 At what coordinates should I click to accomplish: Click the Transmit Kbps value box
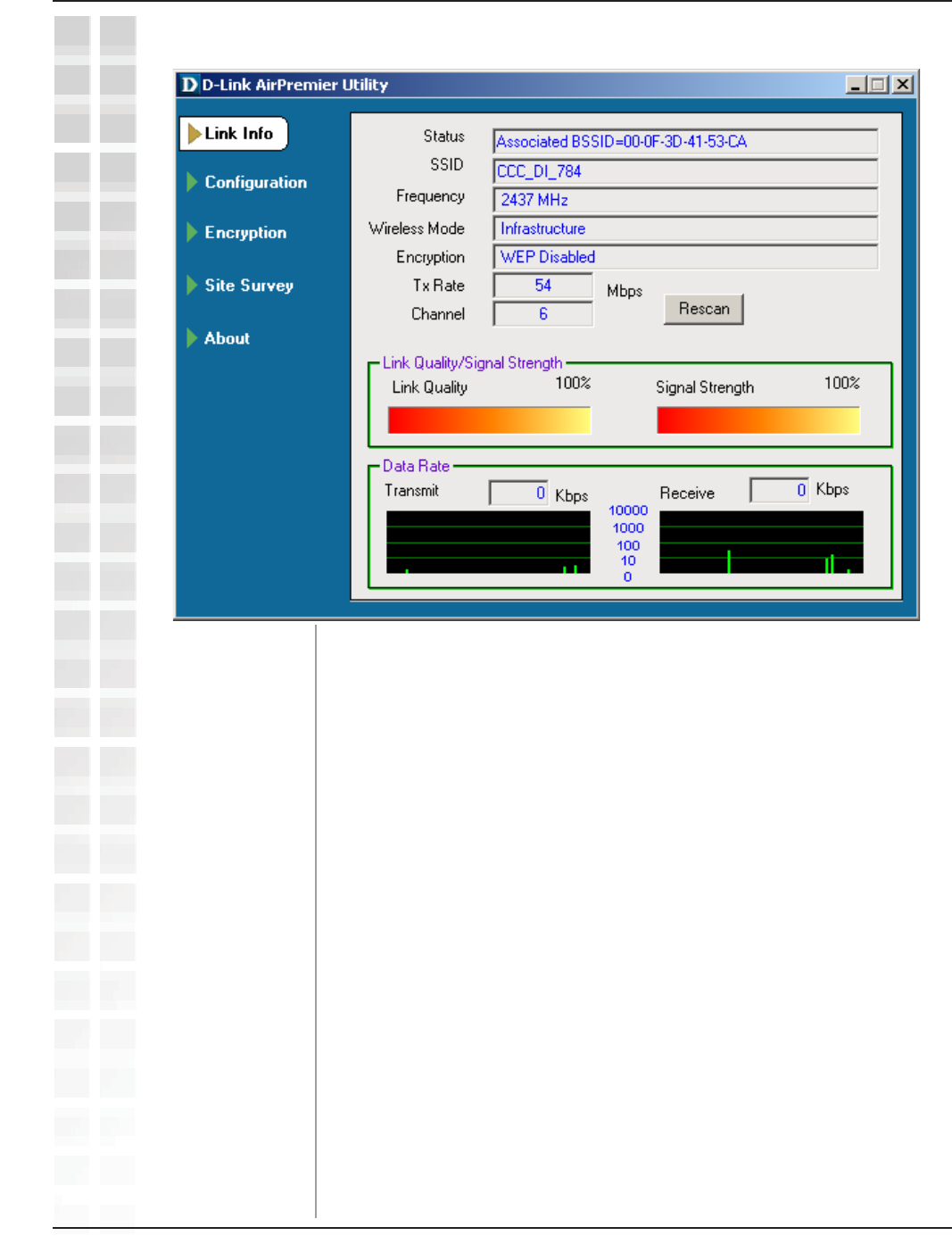[518, 493]
